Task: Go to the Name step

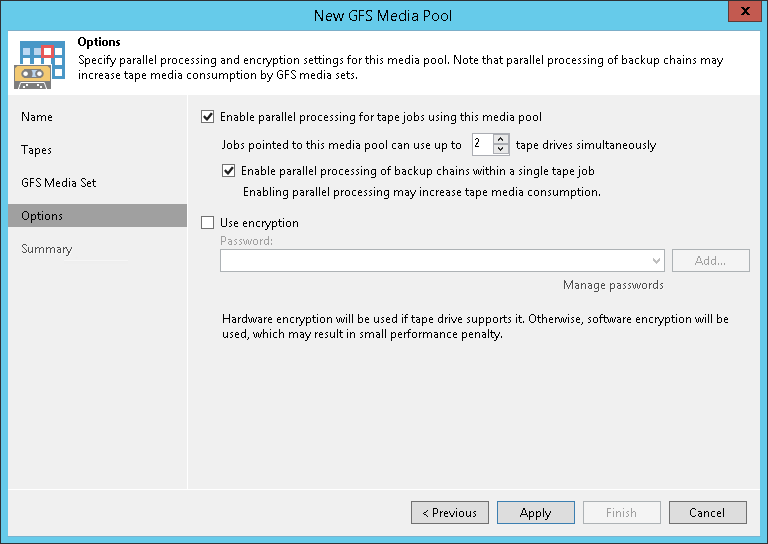Action: [37, 117]
